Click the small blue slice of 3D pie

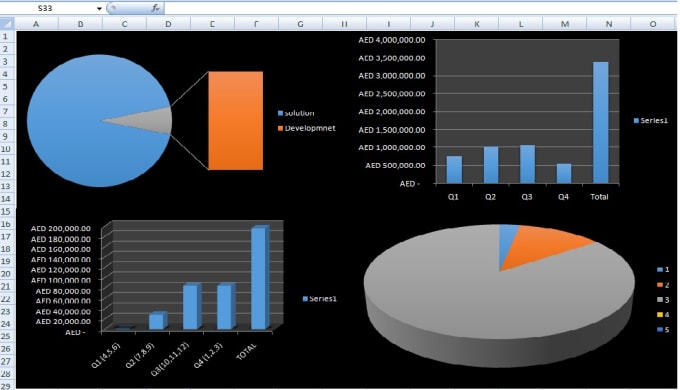coord(507,241)
